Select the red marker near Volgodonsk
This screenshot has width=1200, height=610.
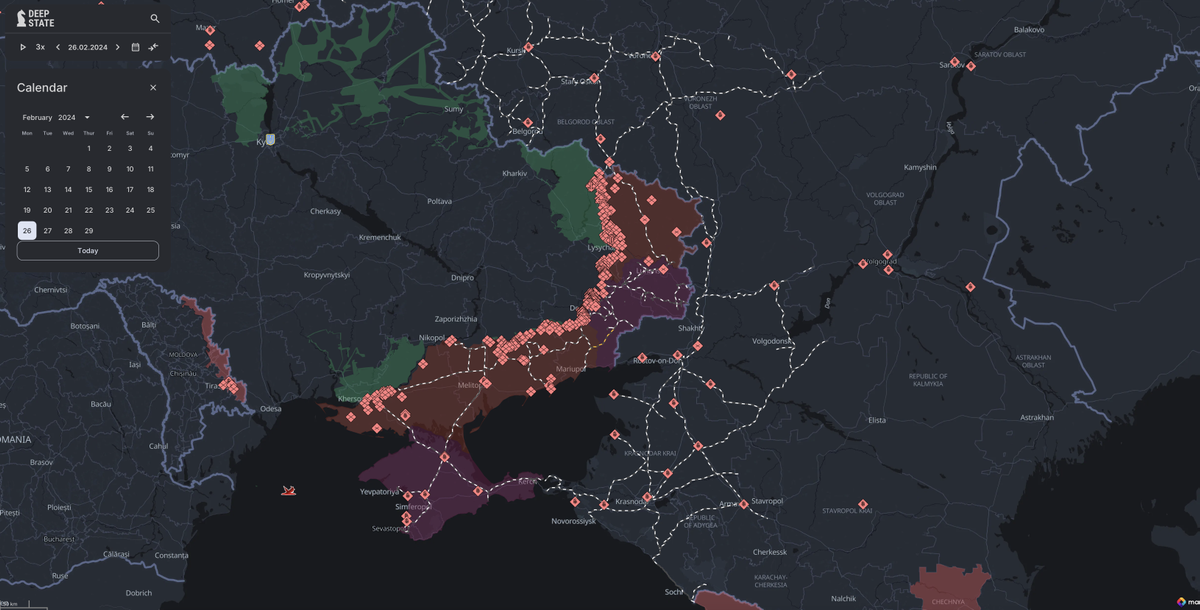pos(774,286)
